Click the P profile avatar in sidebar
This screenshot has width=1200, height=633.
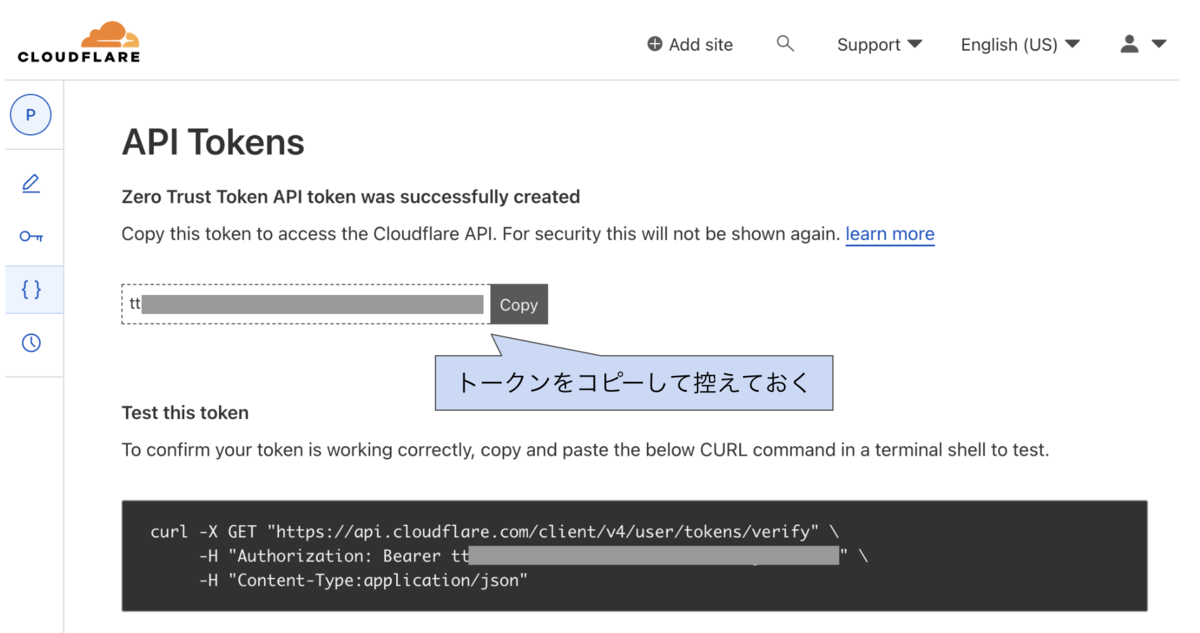31,115
